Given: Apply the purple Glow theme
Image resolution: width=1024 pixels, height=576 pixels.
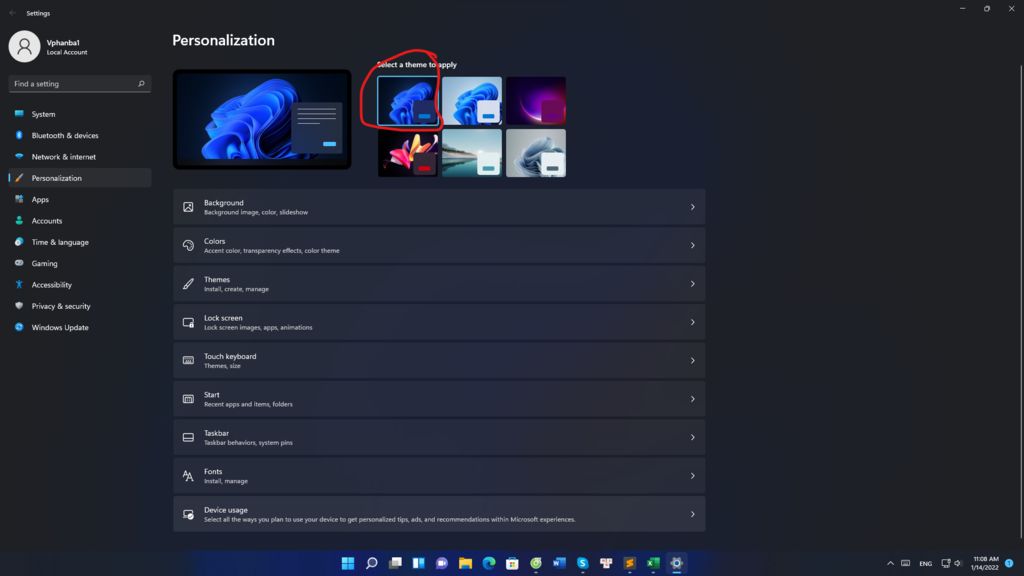Looking at the screenshot, I should (536, 101).
